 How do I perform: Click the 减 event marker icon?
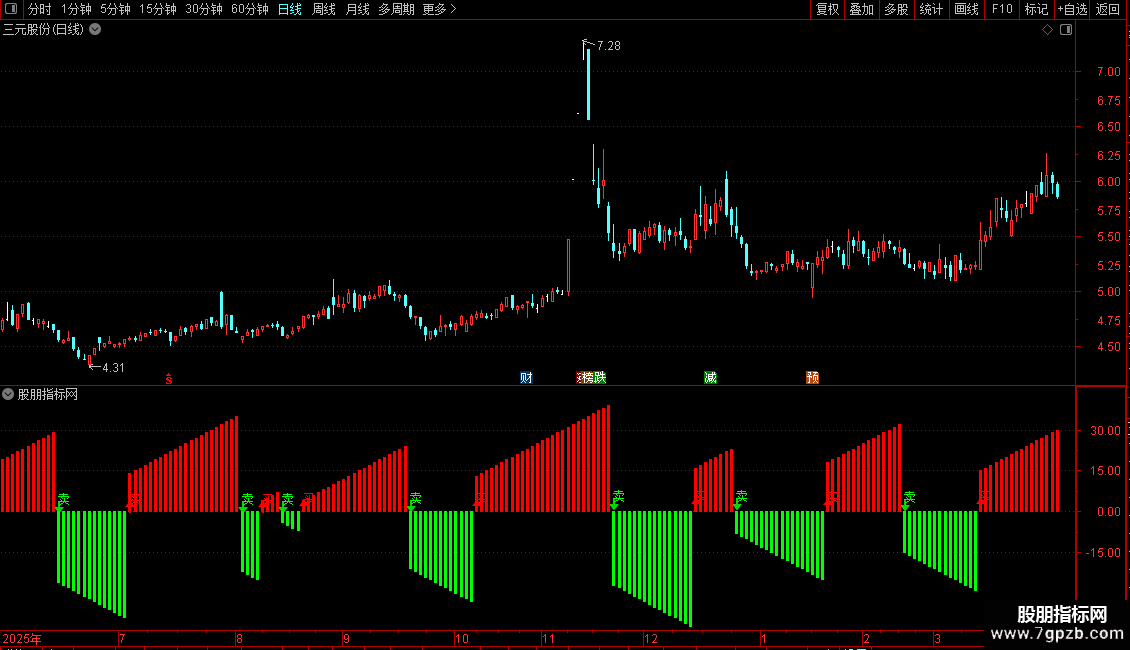click(711, 378)
